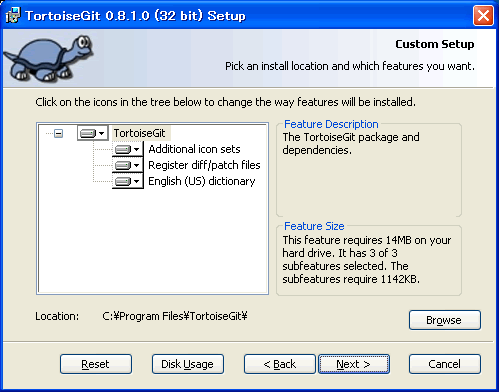Click the Browse button

[x=445, y=320]
